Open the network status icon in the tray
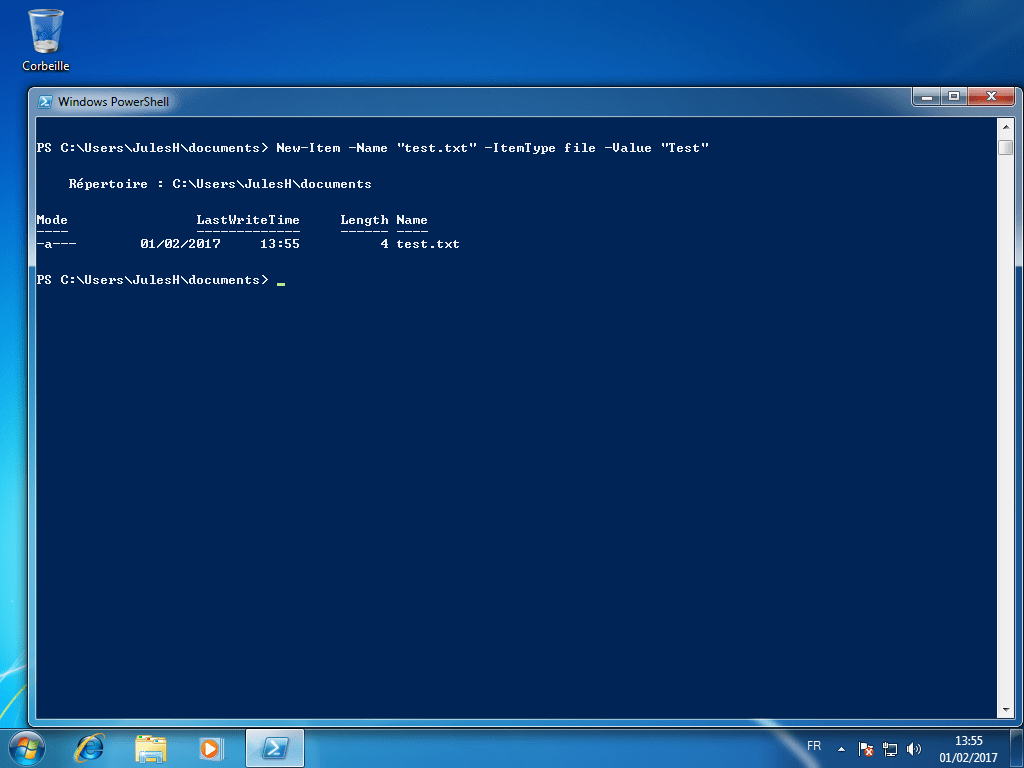 click(889, 747)
